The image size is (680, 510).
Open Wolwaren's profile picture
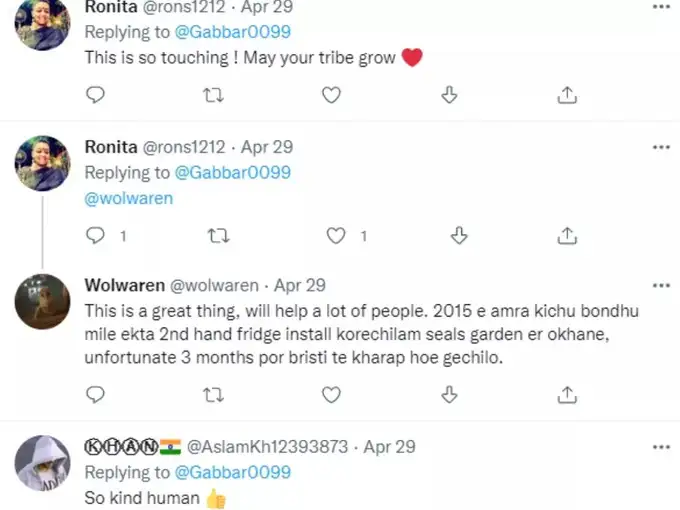click(x=41, y=301)
